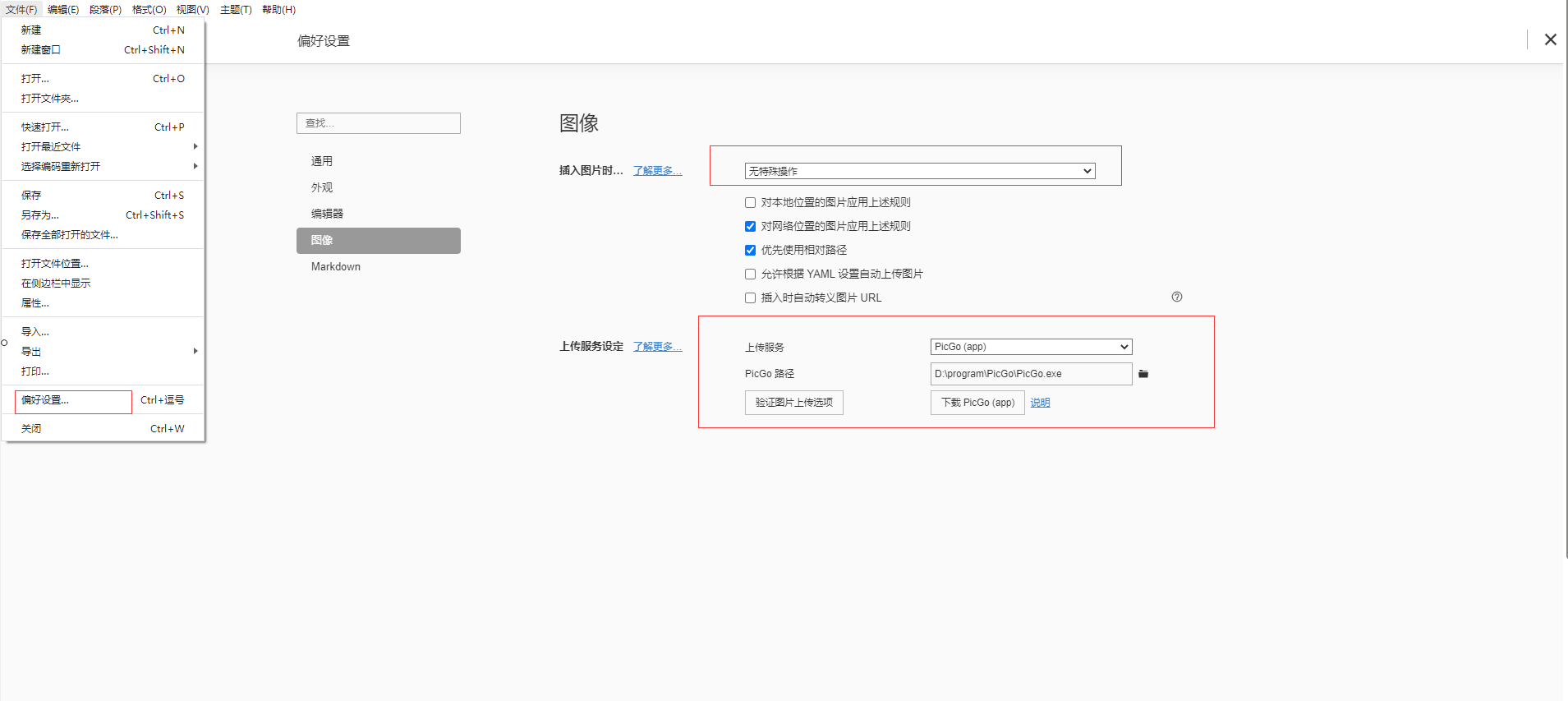This screenshot has width=1568, height=701.
Task: Switch to Markdown preferences section
Action: pyautogui.click(x=379, y=266)
